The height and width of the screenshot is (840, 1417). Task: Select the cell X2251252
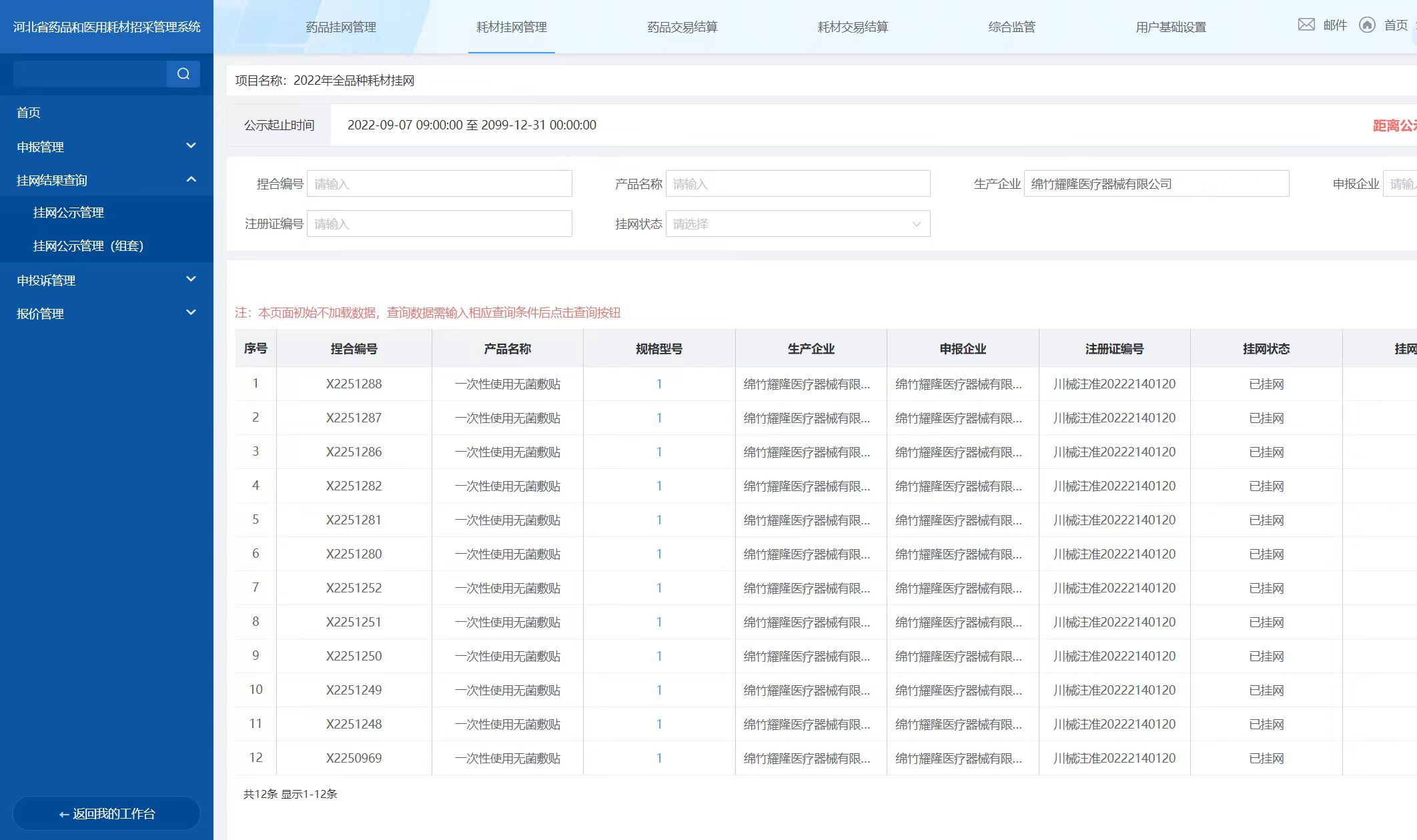tap(354, 588)
